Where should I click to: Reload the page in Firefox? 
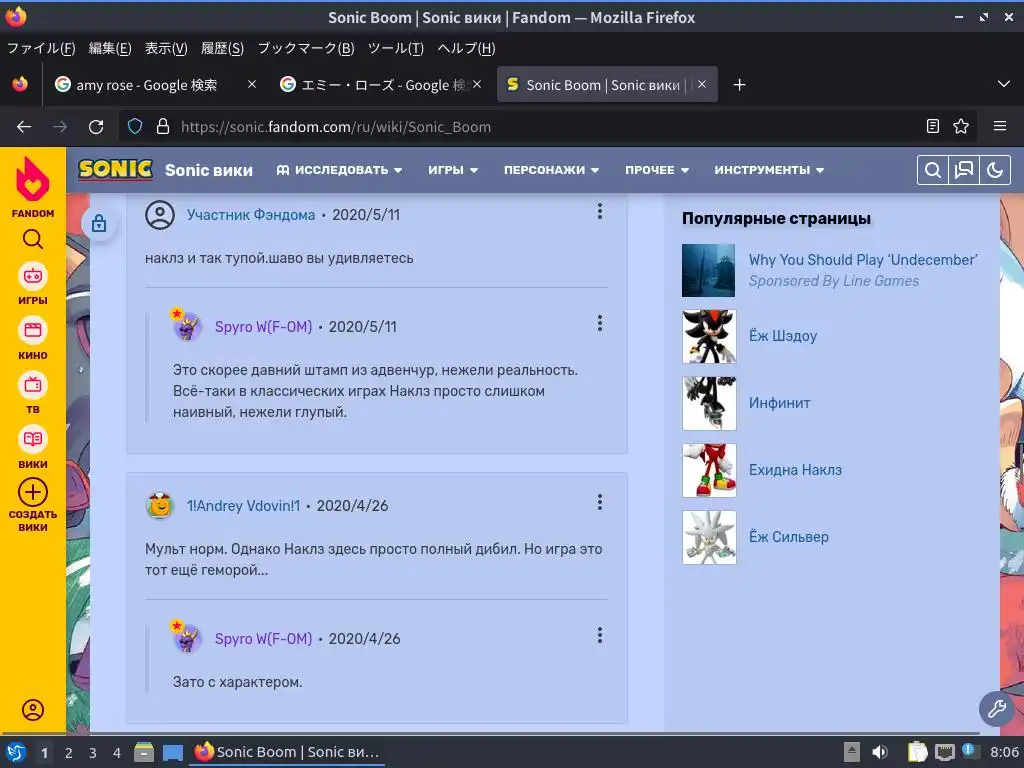coord(96,127)
